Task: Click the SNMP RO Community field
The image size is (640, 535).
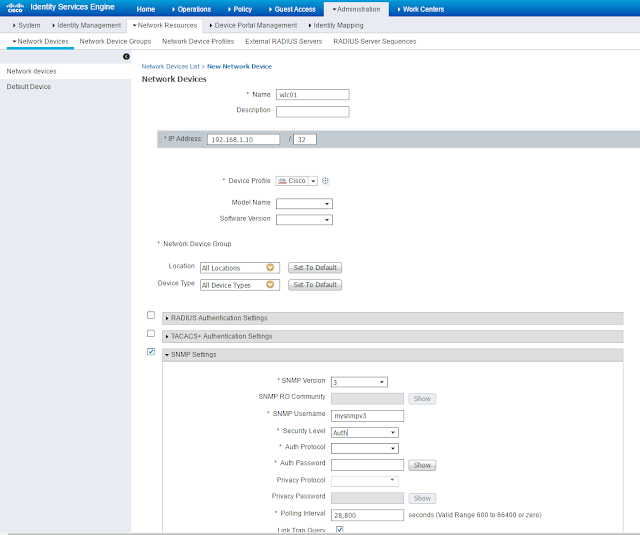Action: pos(367,398)
